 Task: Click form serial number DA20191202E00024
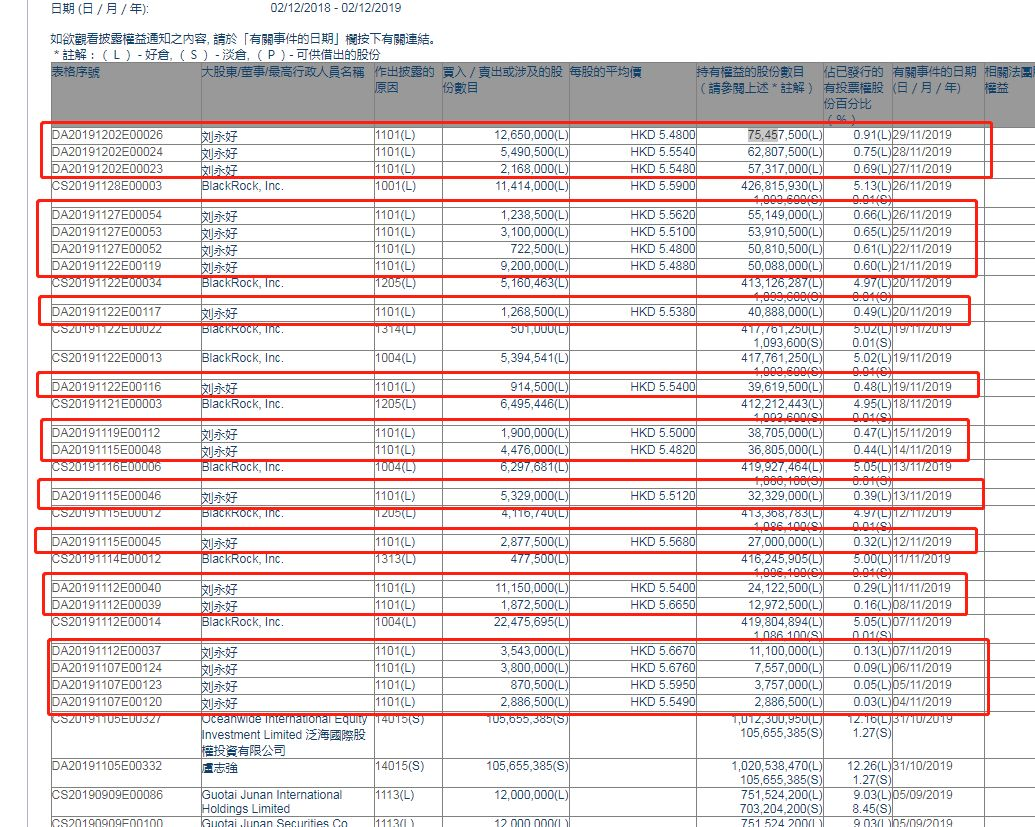[107, 152]
